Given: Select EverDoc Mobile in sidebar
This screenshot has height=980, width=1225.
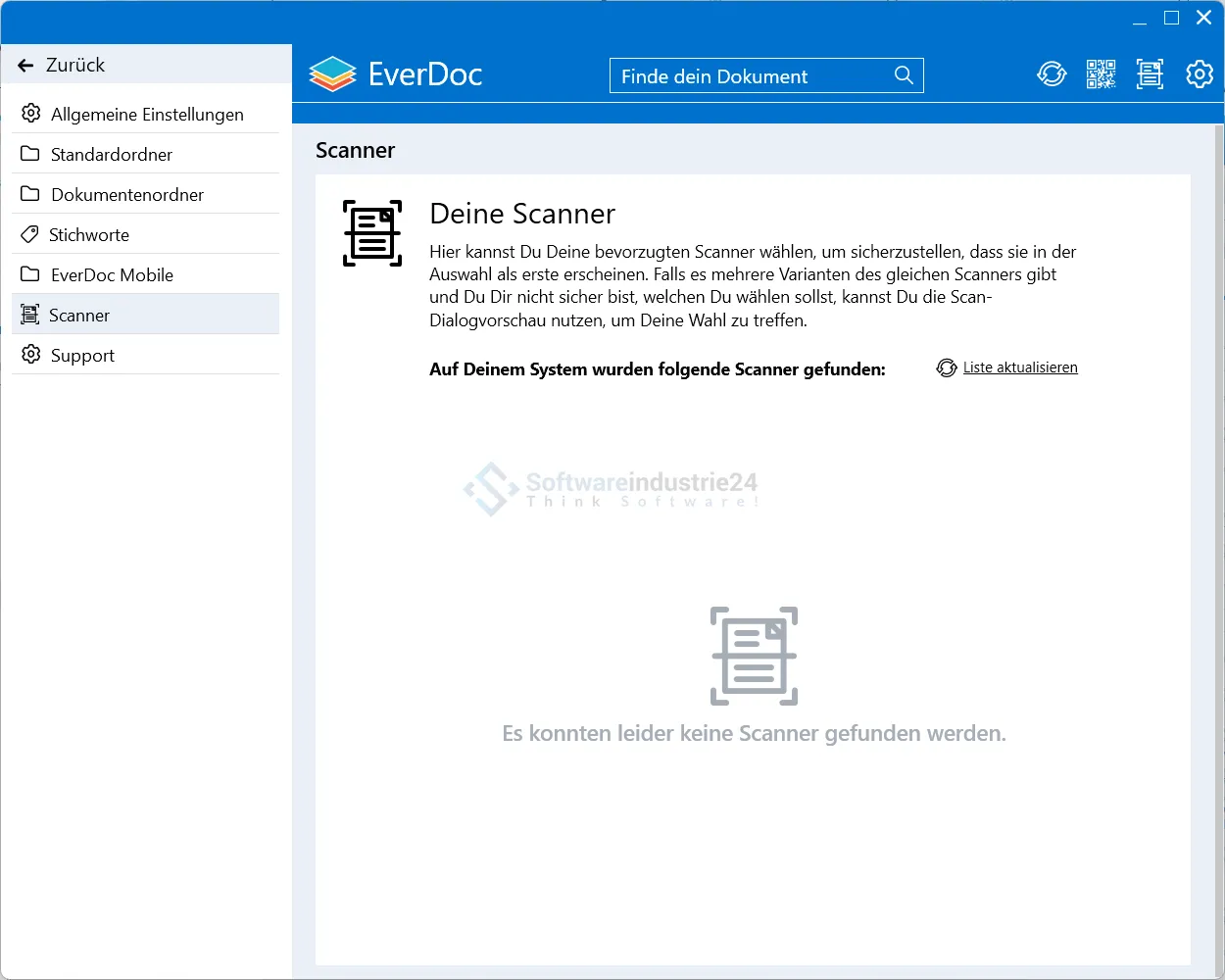Looking at the screenshot, I should 112,275.
